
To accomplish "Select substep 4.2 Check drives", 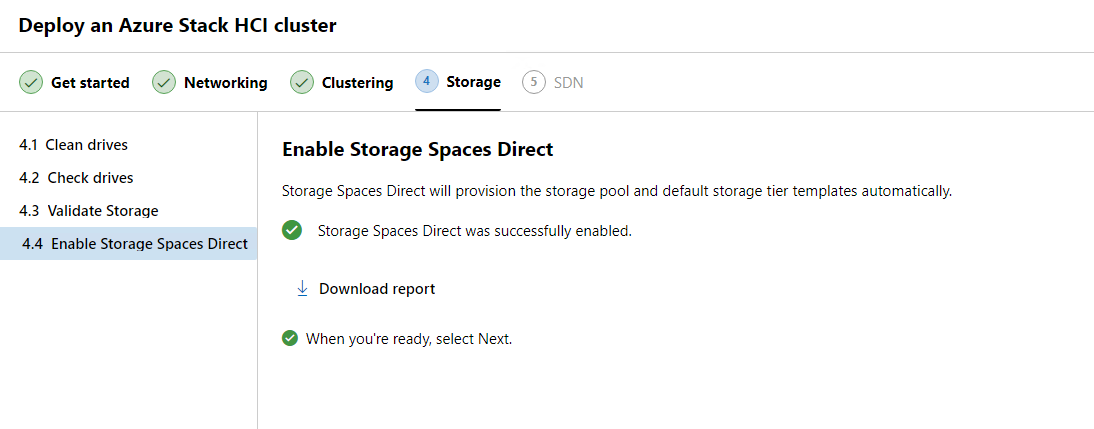I will (76, 178).
